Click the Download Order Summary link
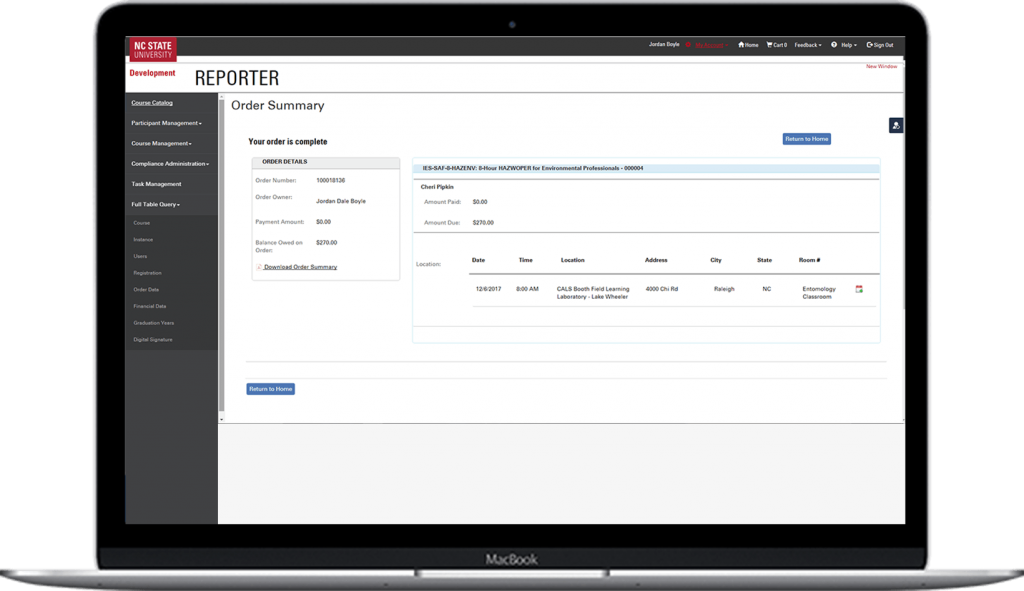The image size is (1024, 591). click(x=300, y=267)
